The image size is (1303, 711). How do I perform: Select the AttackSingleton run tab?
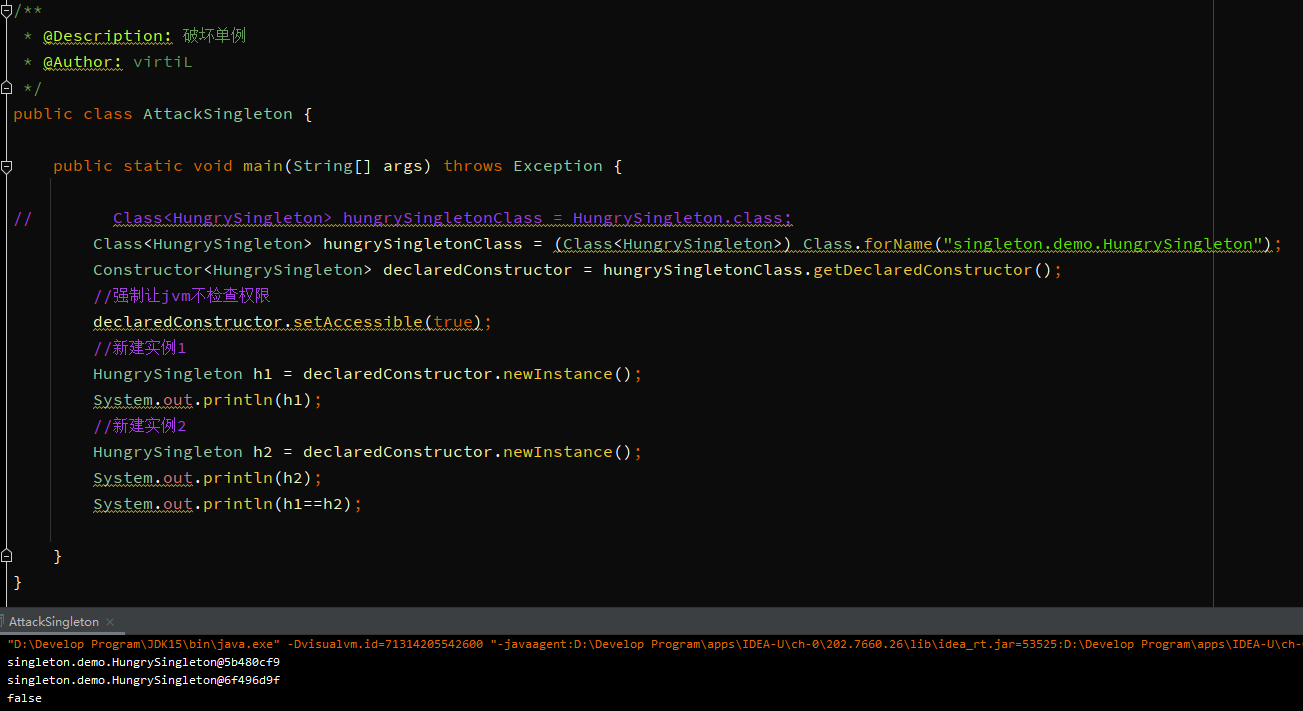pos(54,621)
